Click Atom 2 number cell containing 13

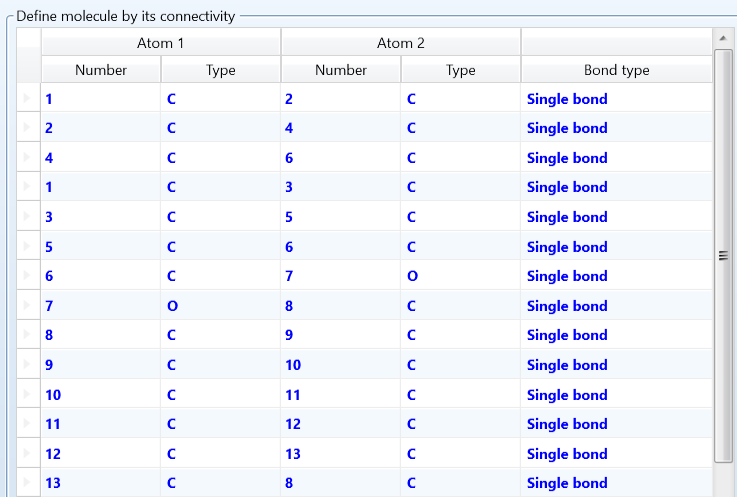(x=293, y=454)
